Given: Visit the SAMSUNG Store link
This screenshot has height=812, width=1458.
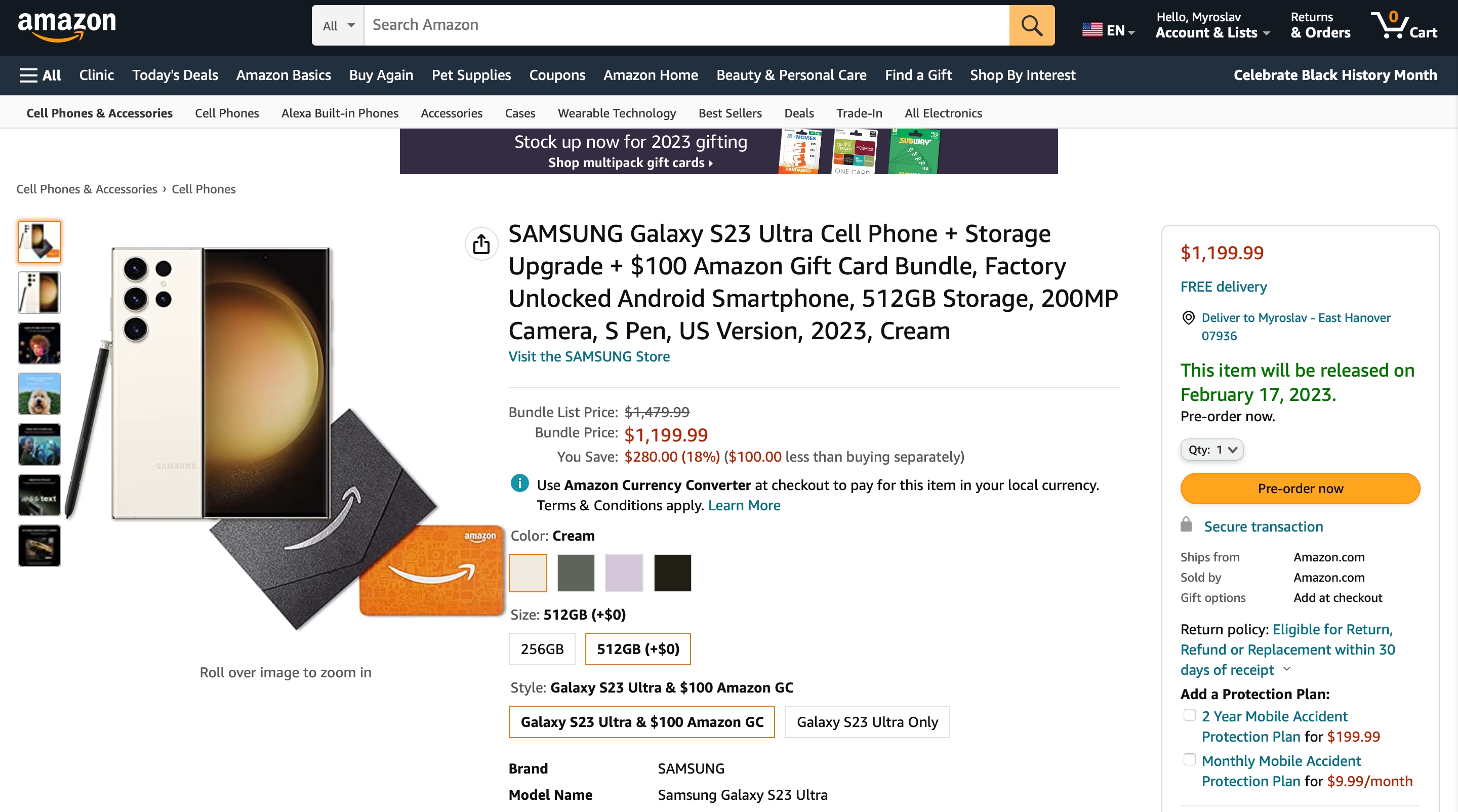Looking at the screenshot, I should click(x=589, y=356).
